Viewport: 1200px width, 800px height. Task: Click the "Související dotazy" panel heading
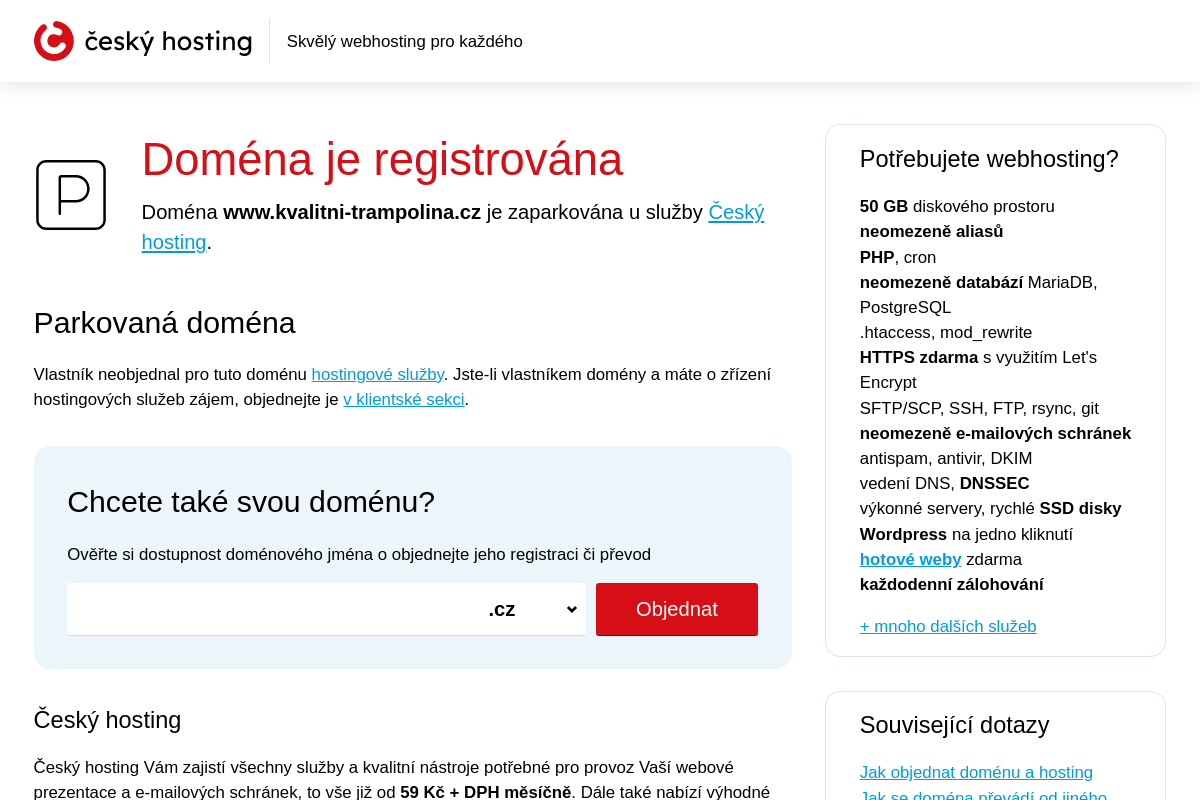pos(954,724)
